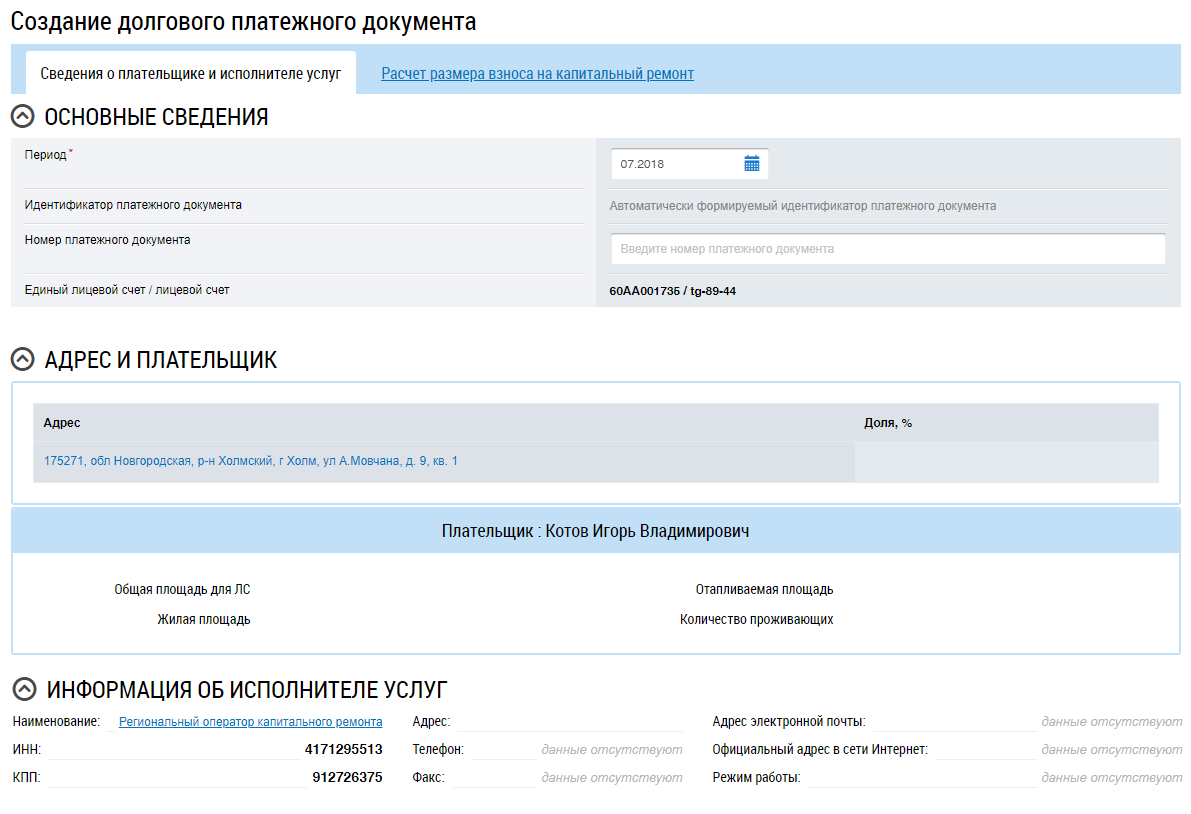Click the КПП value 912726375
This screenshot has height=814, width=1191.
(346, 777)
